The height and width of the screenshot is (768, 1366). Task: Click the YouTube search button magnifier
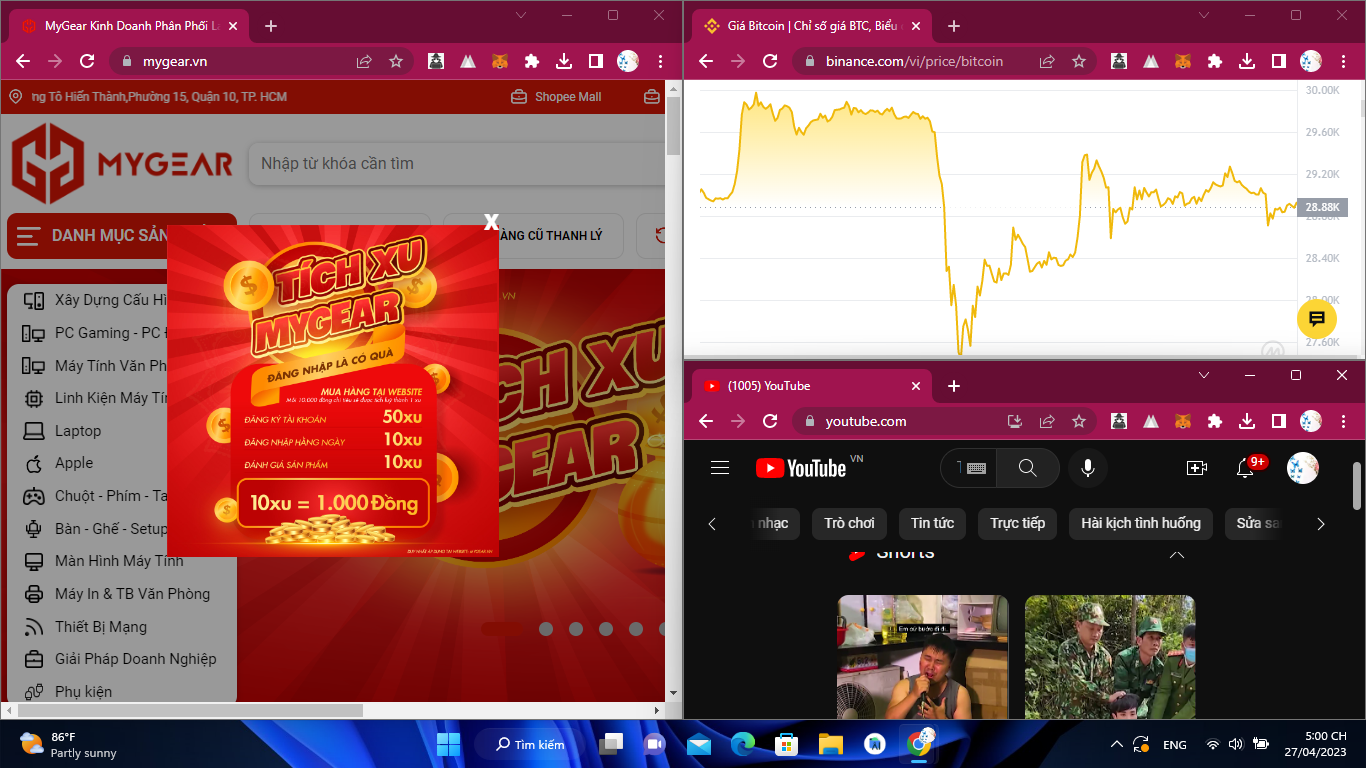click(x=1027, y=467)
